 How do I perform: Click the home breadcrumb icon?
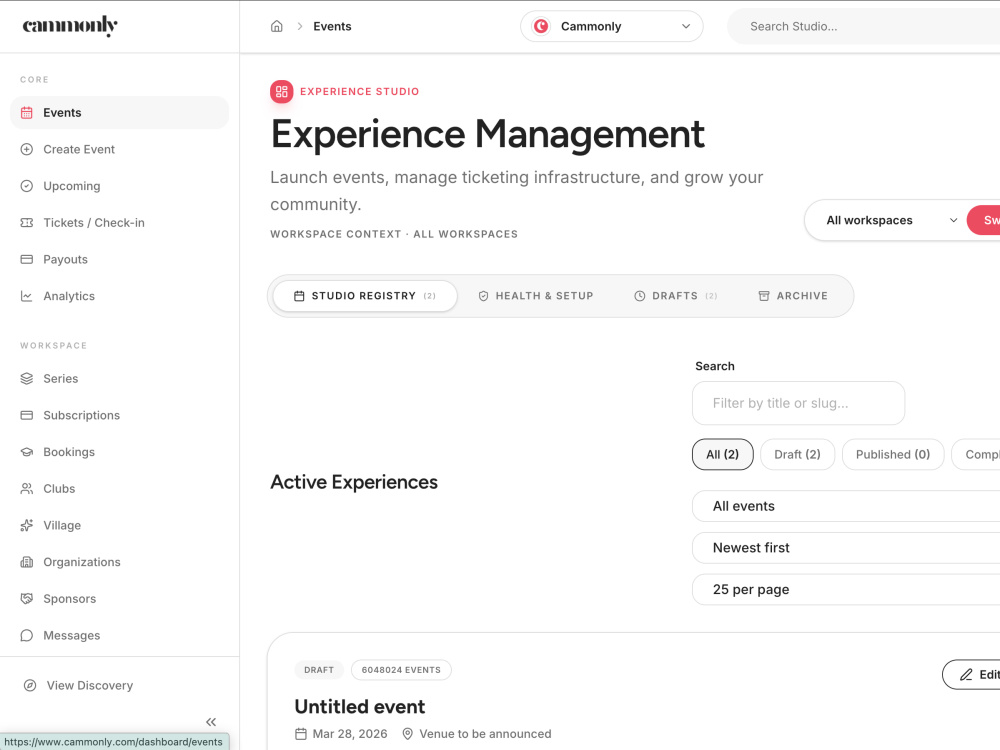coord(277,26)
